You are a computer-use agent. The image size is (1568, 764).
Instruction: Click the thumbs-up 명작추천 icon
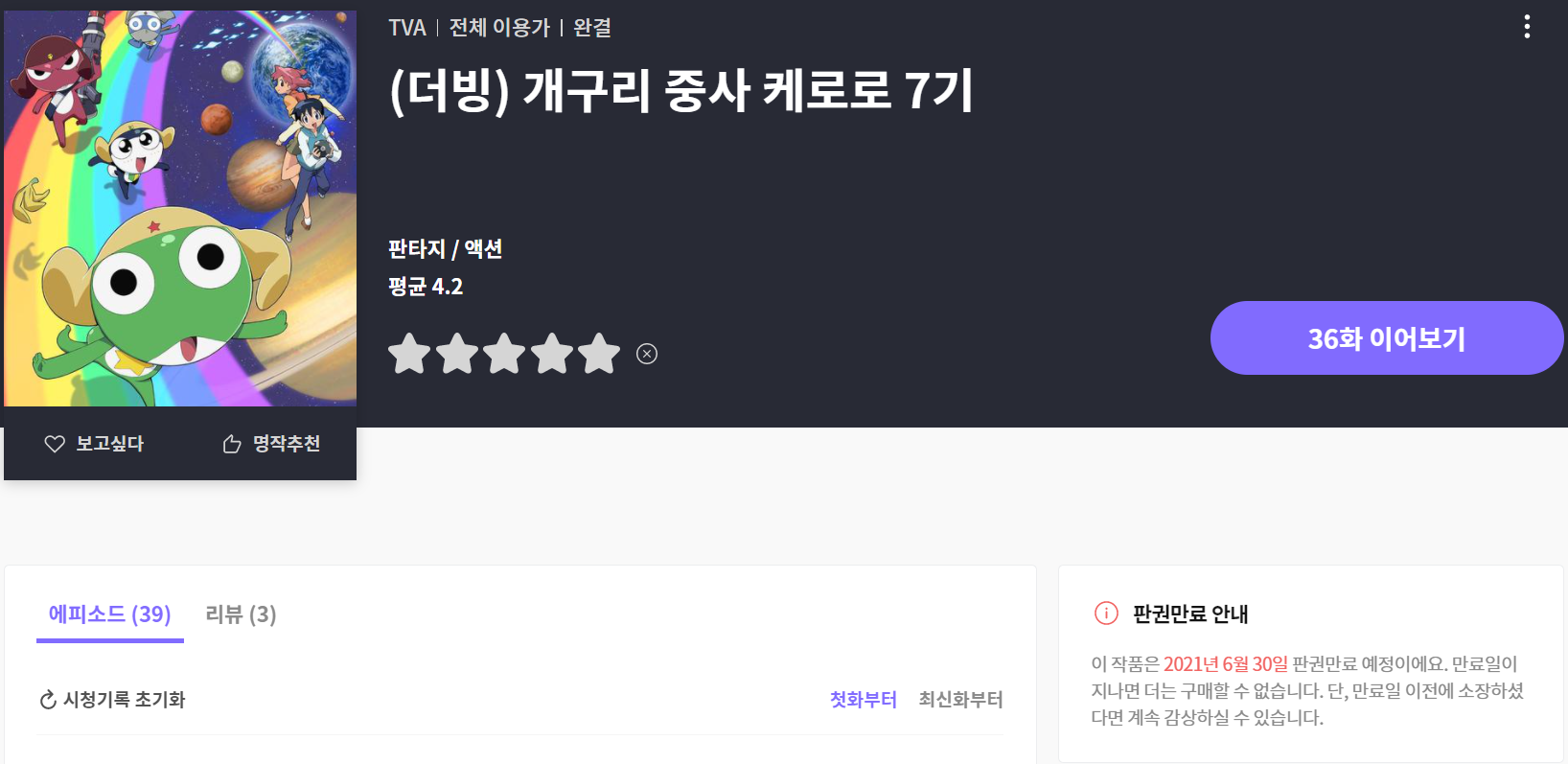232,444
